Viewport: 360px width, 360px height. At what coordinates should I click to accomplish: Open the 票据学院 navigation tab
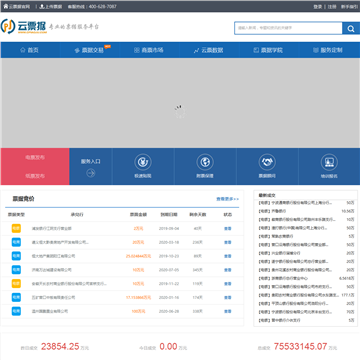pyautogui.click(x=268, y=50)
